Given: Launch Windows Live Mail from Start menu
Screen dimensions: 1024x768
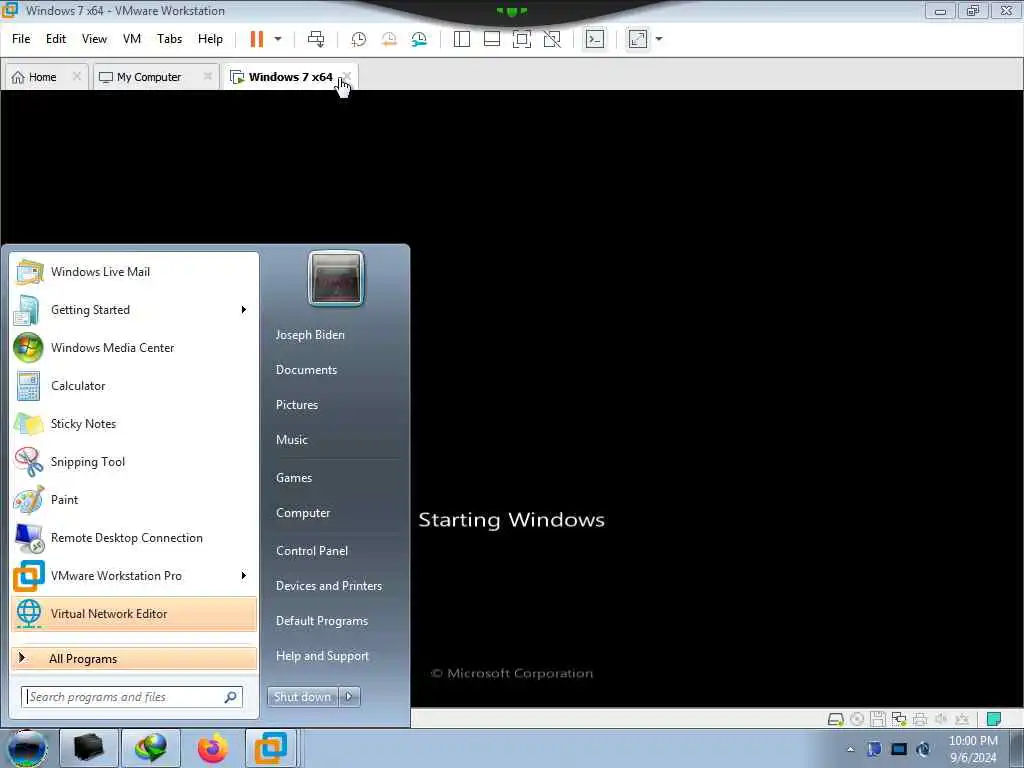Looking at the screenshot, I should (135, 272).
